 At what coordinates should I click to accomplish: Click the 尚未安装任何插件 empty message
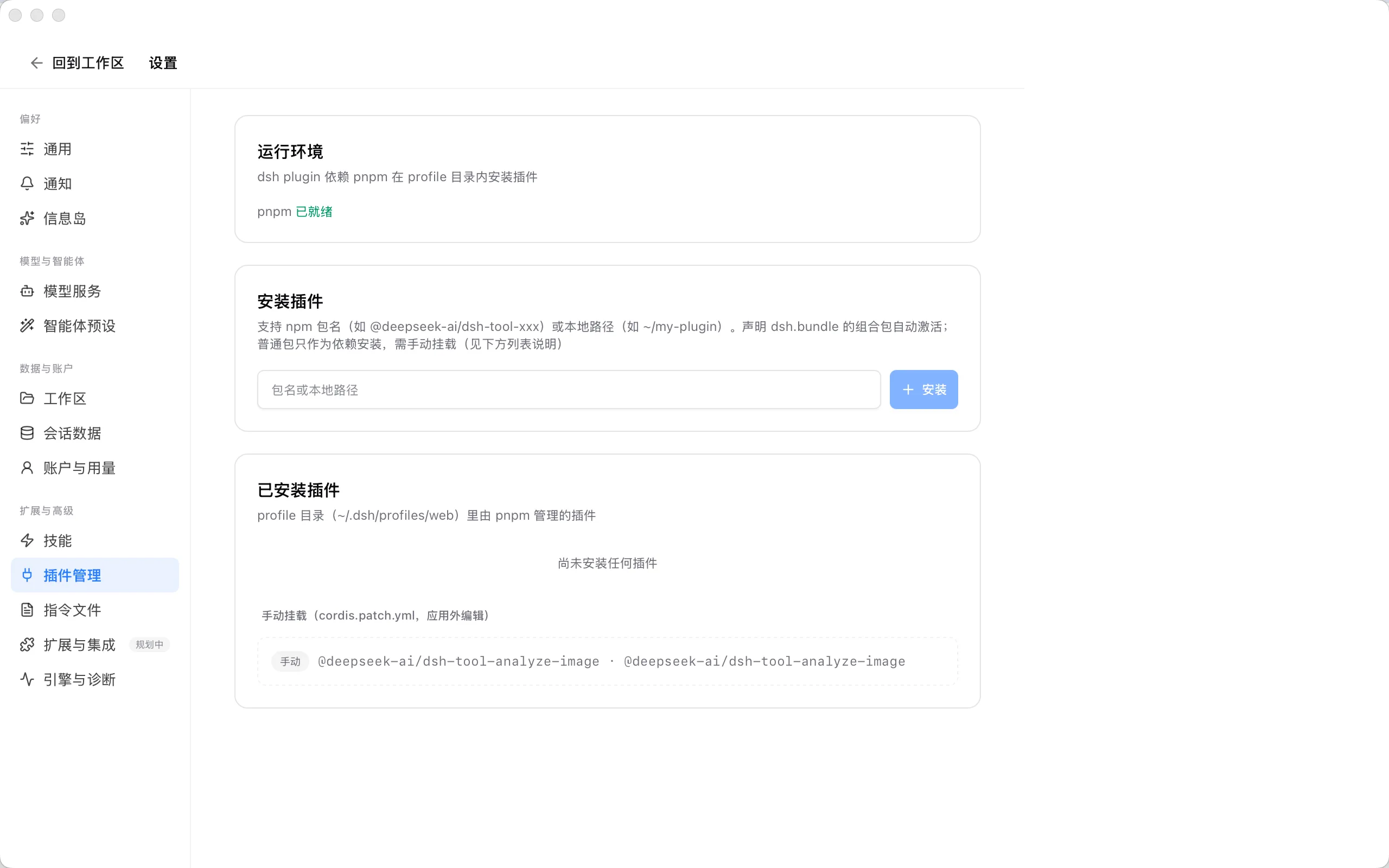607,563
